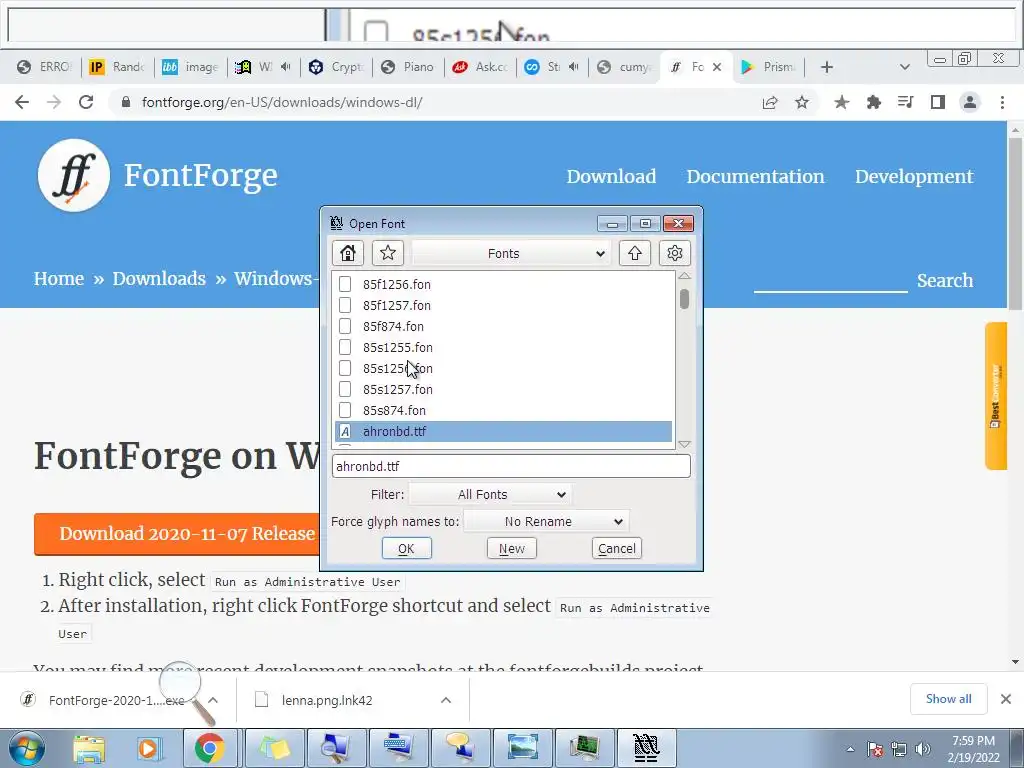Cancel the Open Font dialog
The image size is (1024, 768).
[616, 549]
